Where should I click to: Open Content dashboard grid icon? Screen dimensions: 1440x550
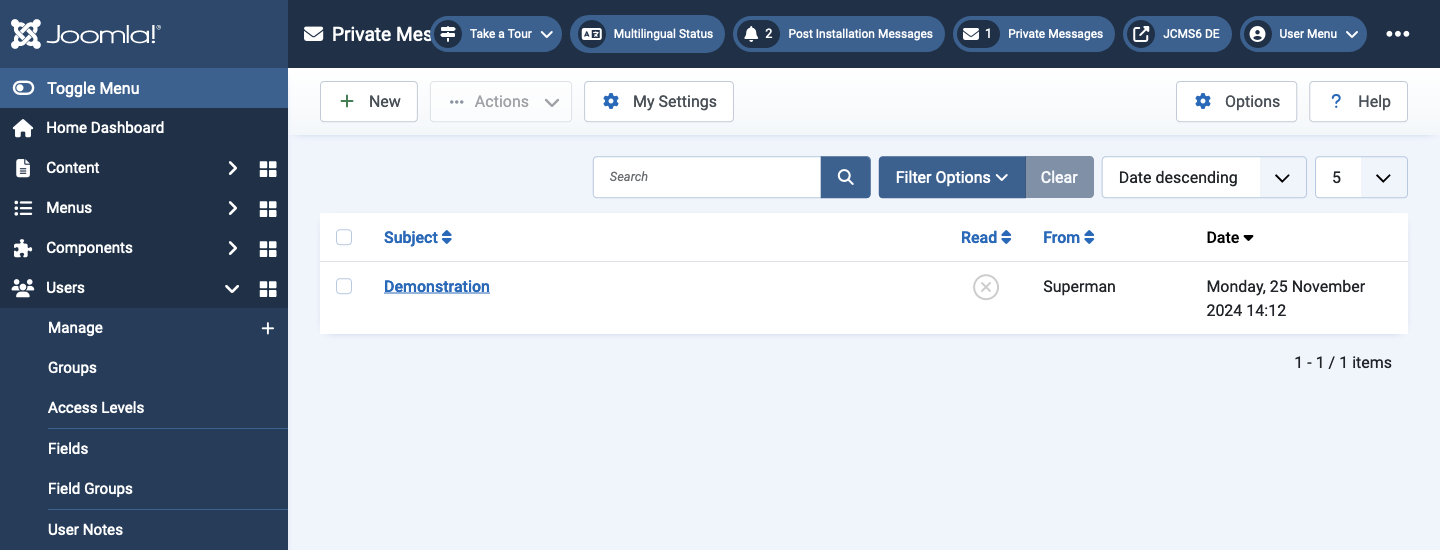[268, 168]
